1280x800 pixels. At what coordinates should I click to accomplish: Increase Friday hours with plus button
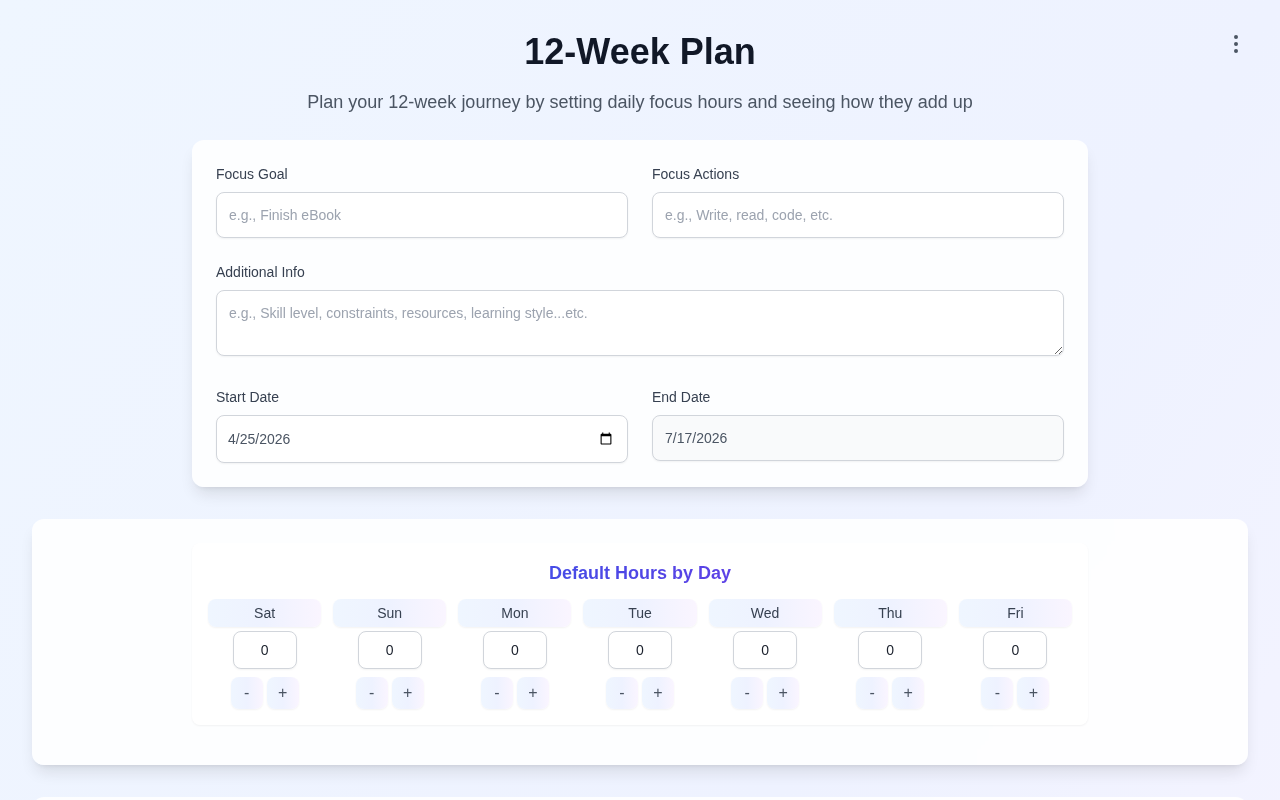click(1033, 693)
